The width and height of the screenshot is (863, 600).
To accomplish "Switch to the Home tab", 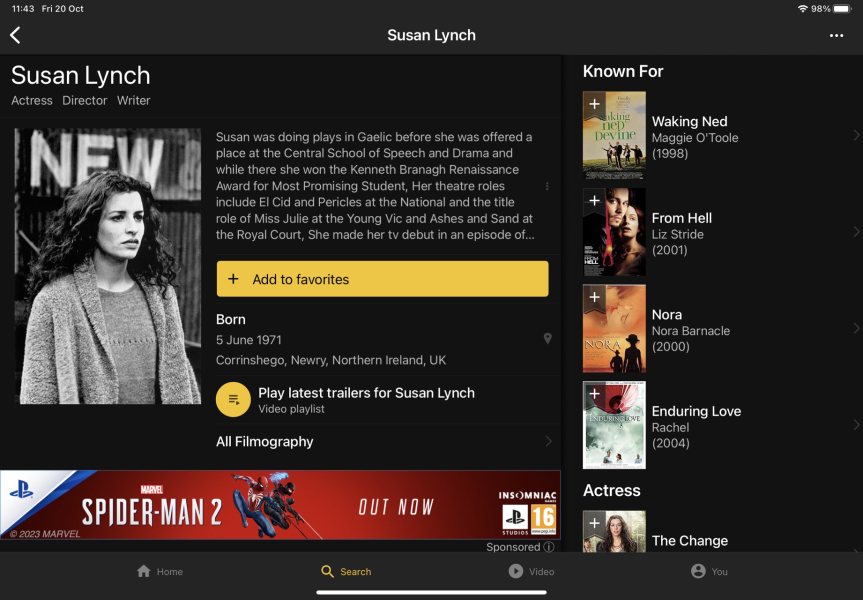I will [160, 571].
